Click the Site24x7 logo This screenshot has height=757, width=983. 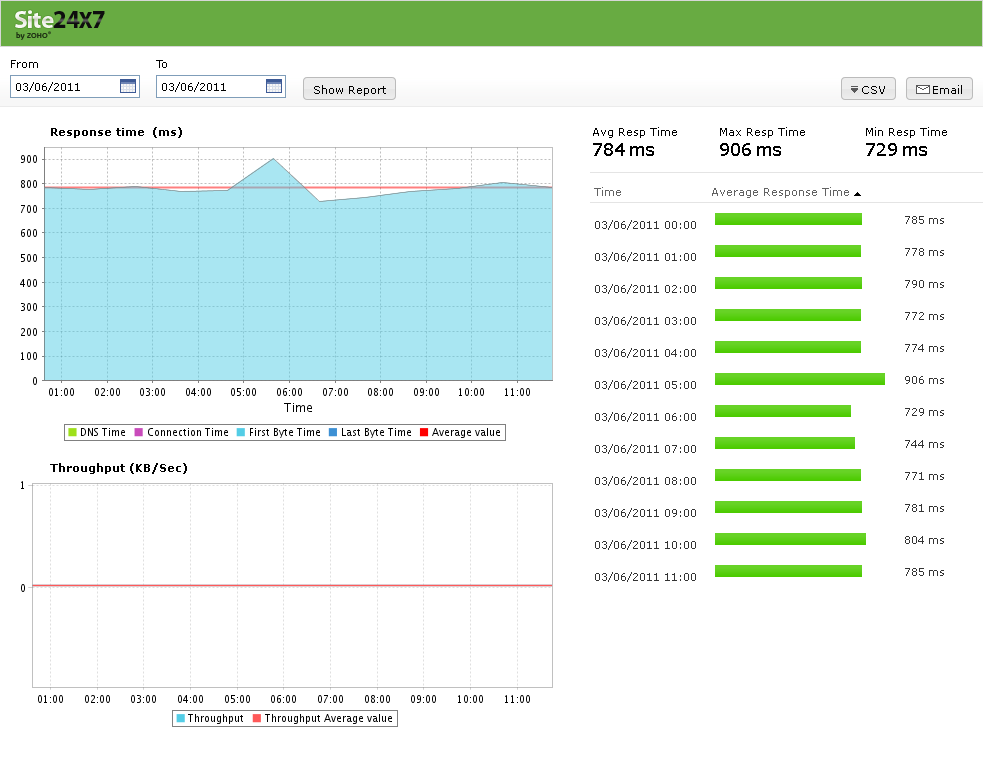pos(60,22)
